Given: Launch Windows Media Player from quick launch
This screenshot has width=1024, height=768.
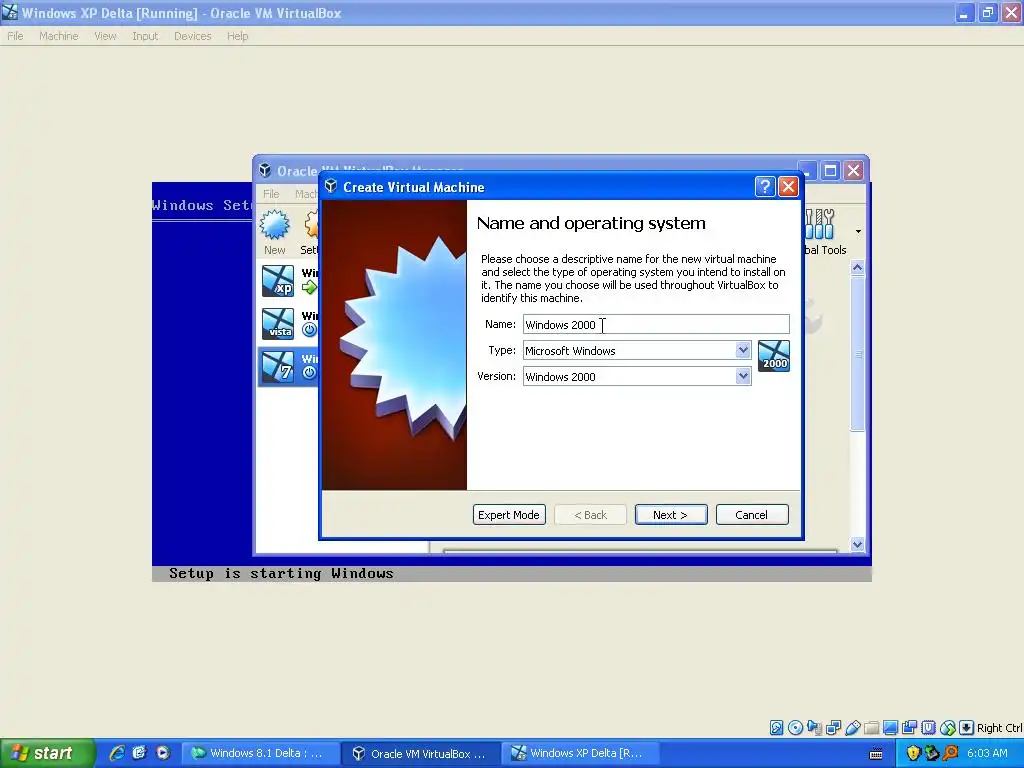Looking at the screenshot, I should (x=163, y=753).
